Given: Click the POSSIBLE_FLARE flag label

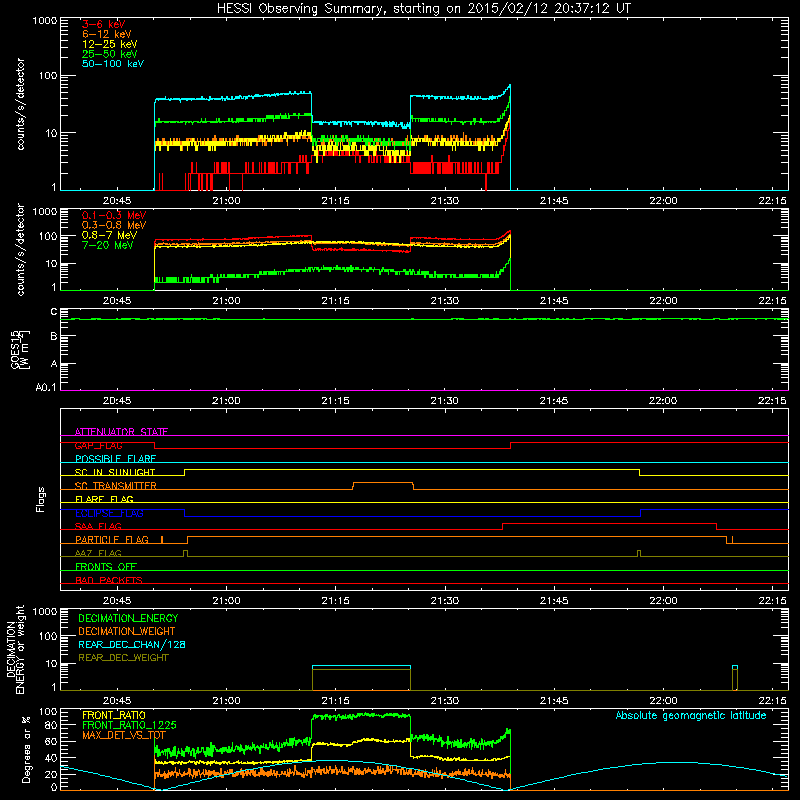Looking at the screenshot, I should pos(115,459).
